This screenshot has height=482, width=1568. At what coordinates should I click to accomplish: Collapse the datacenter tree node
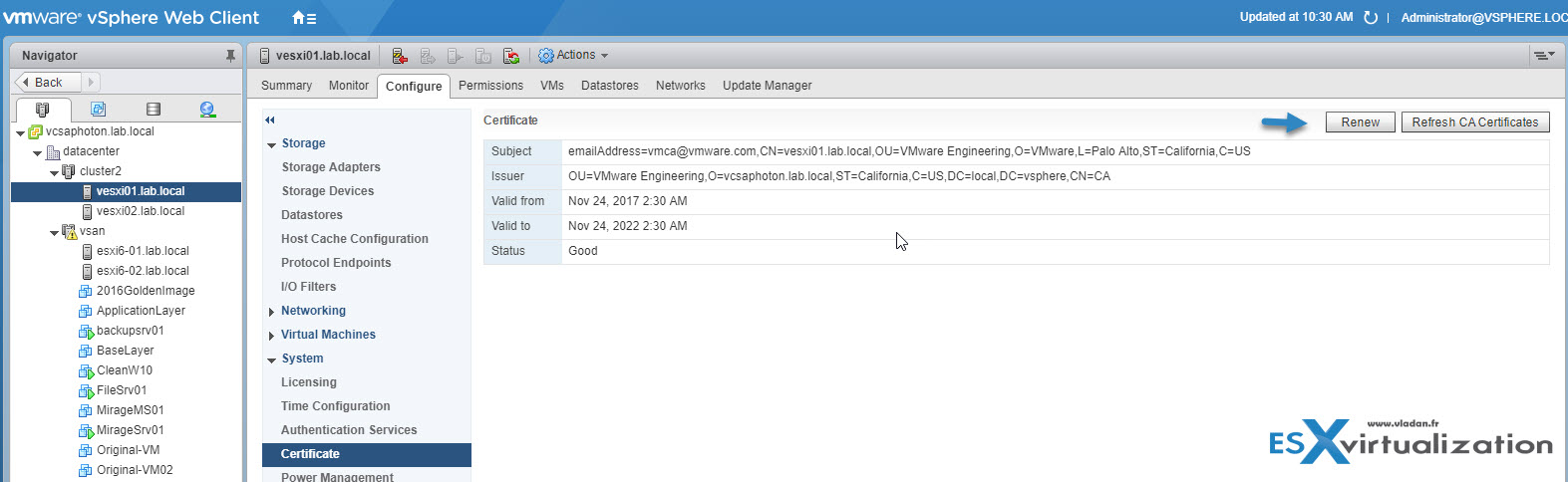point(38,152)
